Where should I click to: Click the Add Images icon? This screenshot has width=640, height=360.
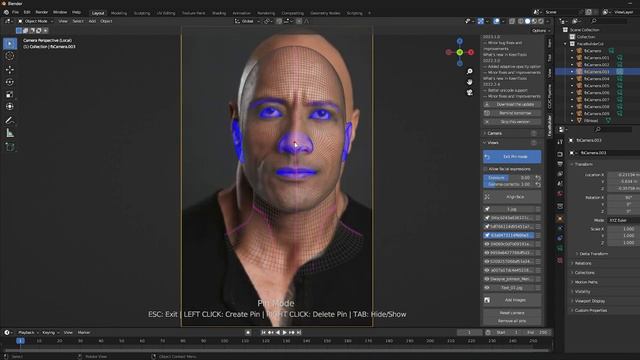(x=487, y=300)
